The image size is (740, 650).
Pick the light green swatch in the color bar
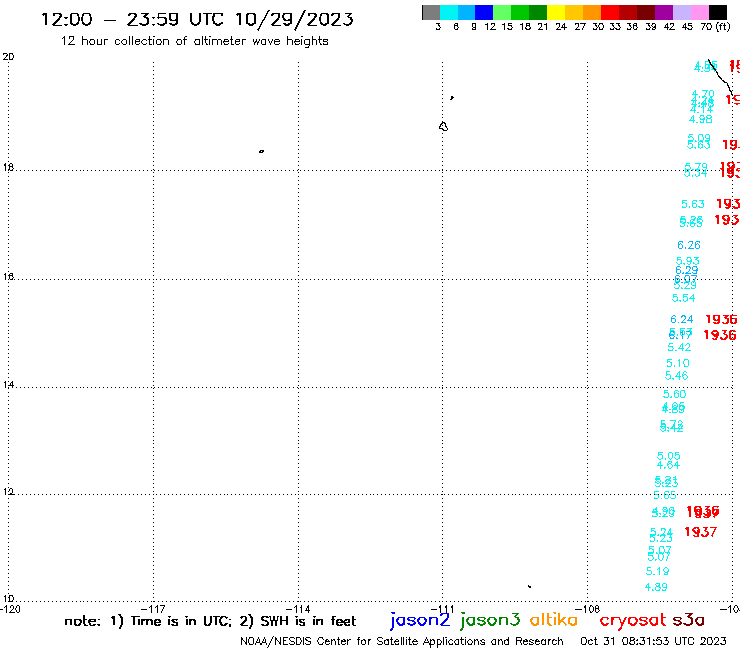[502, 12]
